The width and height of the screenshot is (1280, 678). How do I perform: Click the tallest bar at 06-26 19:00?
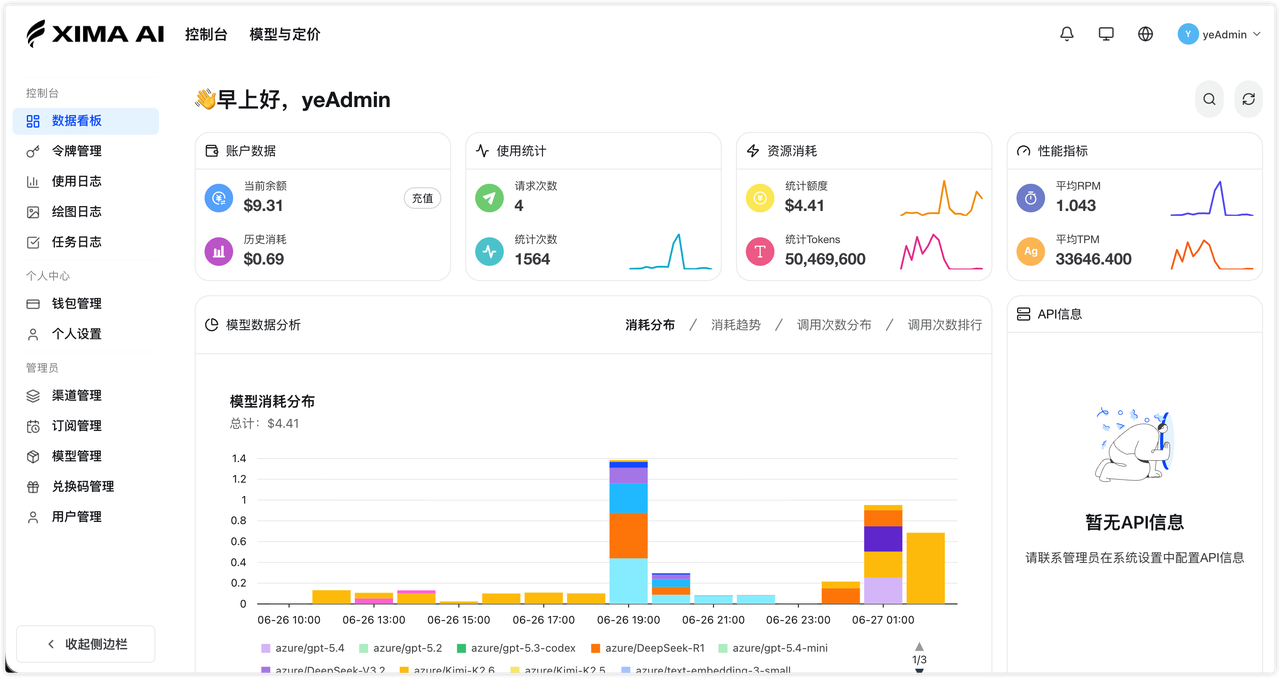628,531
